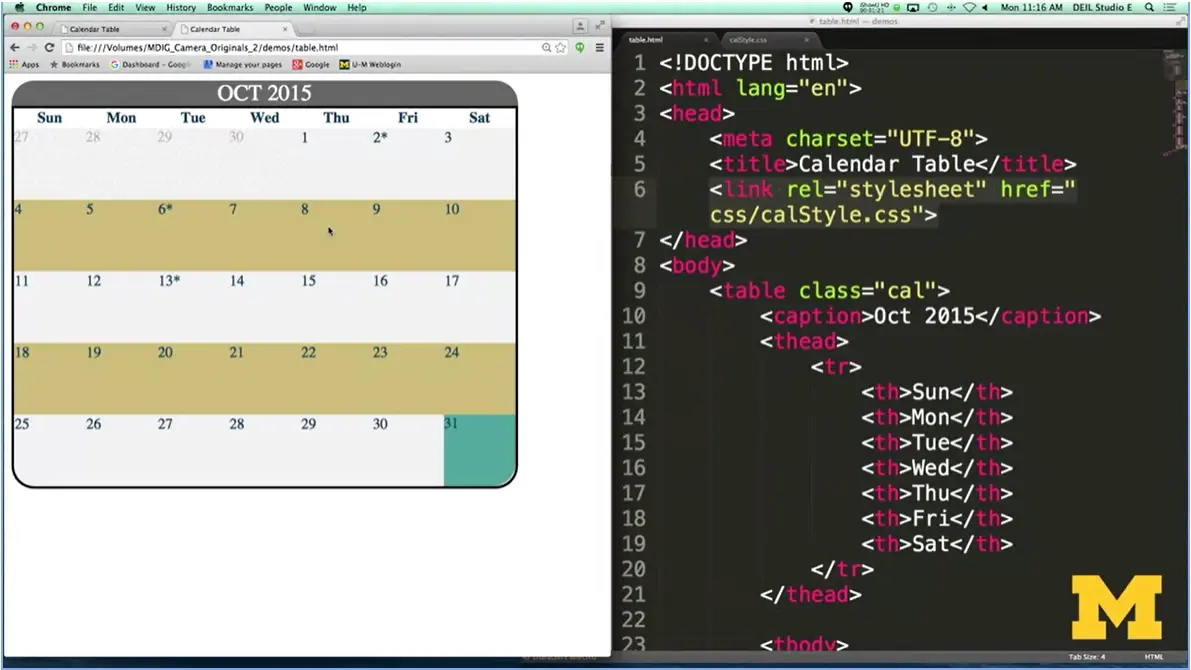
Task: Open Spotlight search from the menu bar
Action: point(1147,7)
